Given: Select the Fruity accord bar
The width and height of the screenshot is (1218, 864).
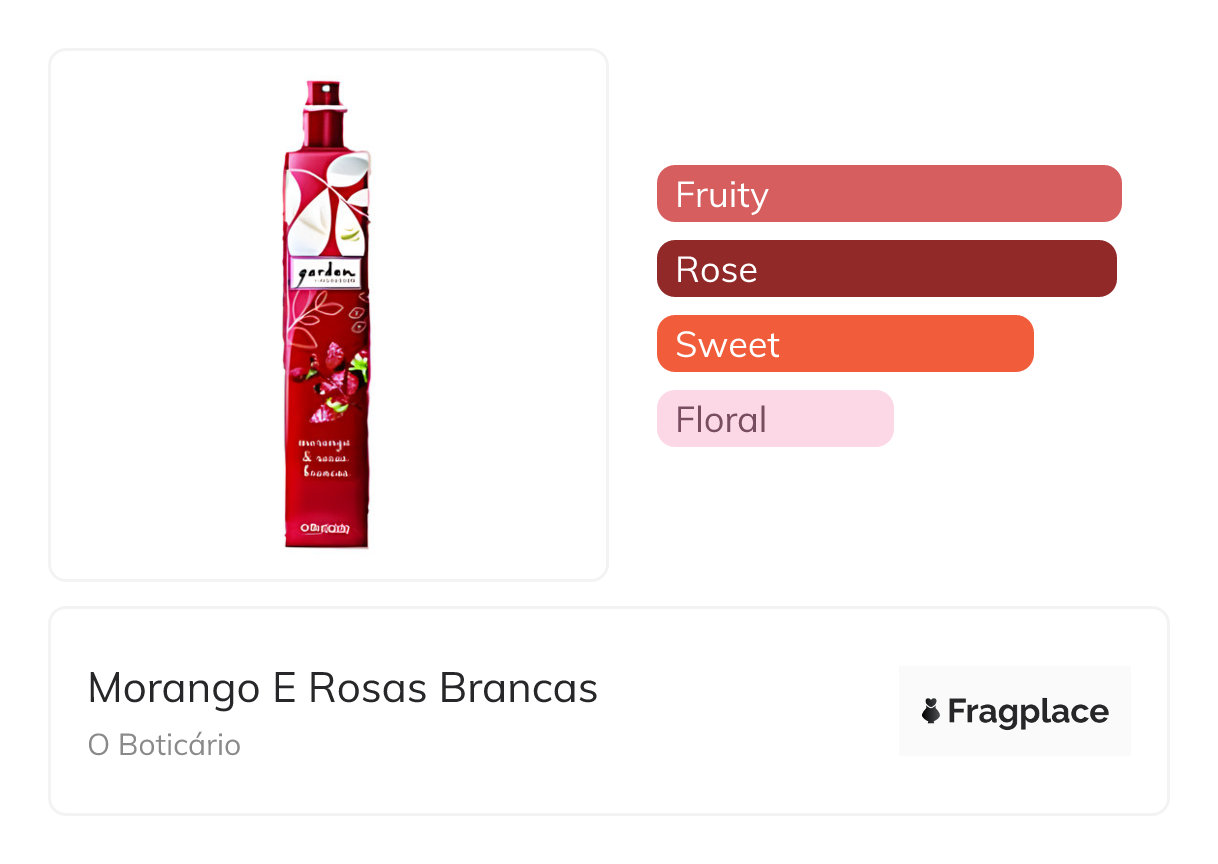Looking at the screenshot, I should (x=889, y=193).
